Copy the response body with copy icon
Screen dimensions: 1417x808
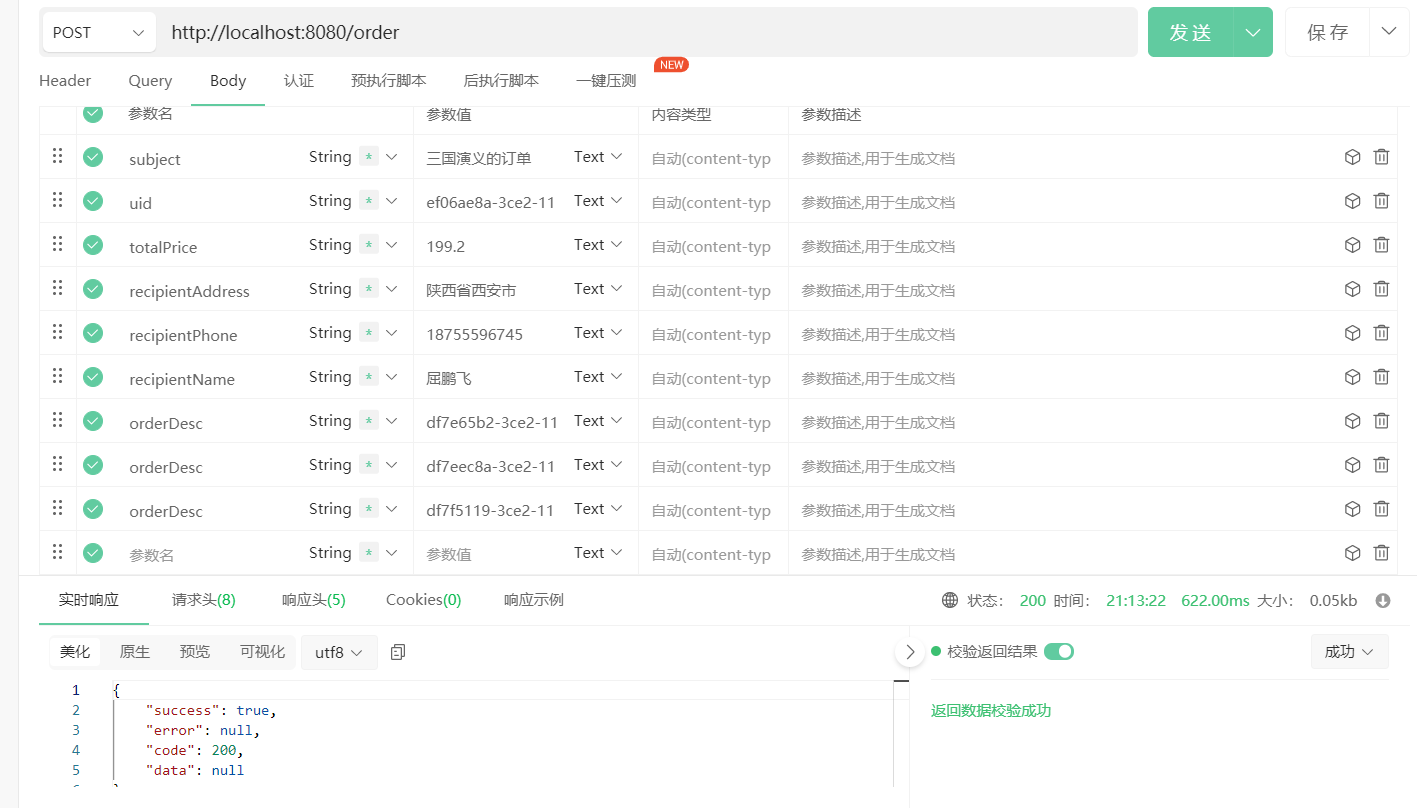coord(398,652)
